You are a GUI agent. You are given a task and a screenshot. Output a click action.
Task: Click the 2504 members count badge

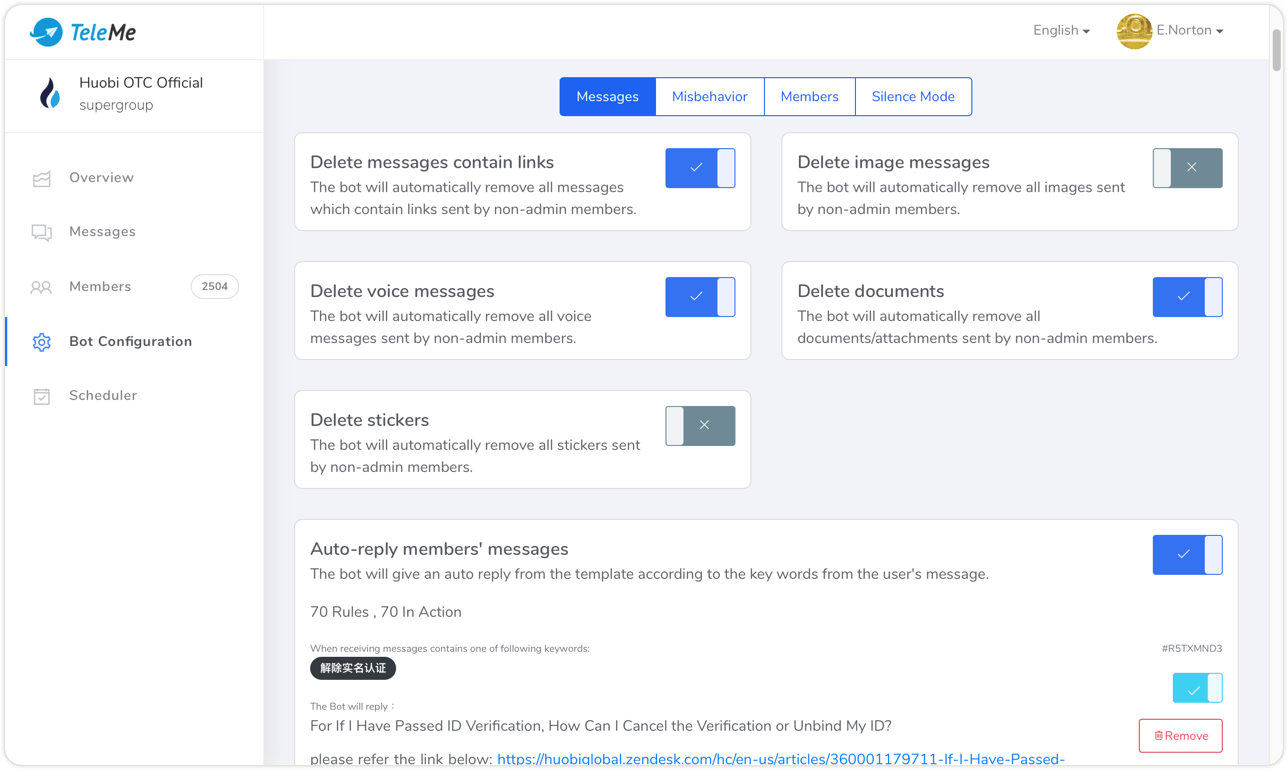point(214,287)
